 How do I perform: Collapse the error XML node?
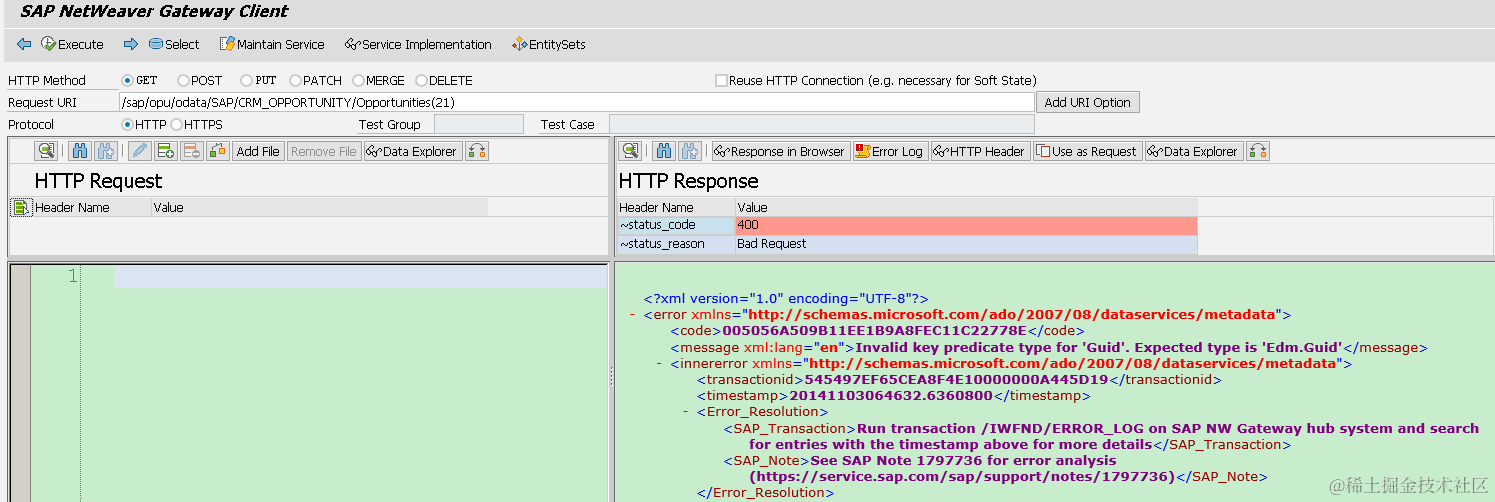click(x=633, y=314)
